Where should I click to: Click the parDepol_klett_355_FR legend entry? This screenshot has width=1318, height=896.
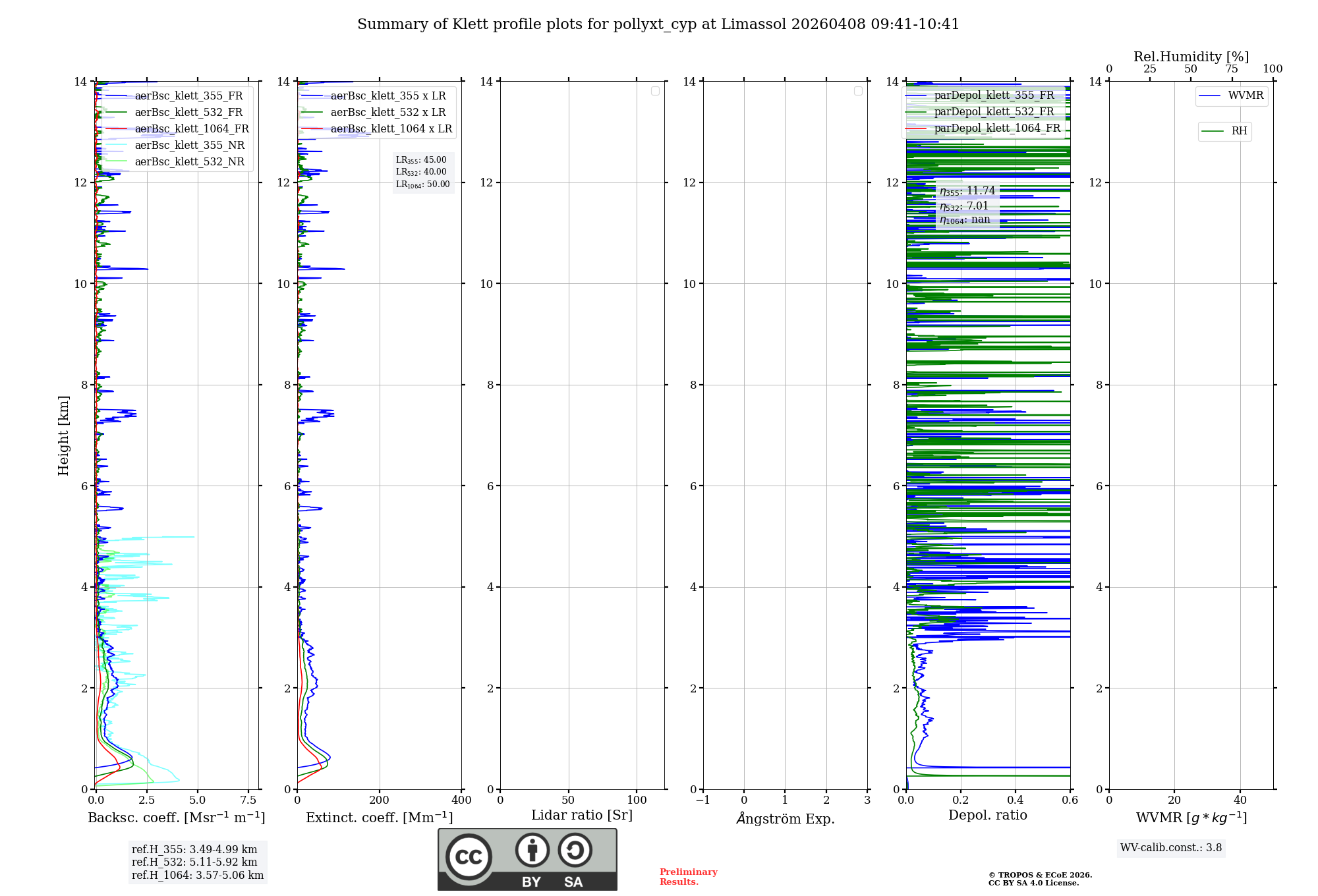[994, 96]
